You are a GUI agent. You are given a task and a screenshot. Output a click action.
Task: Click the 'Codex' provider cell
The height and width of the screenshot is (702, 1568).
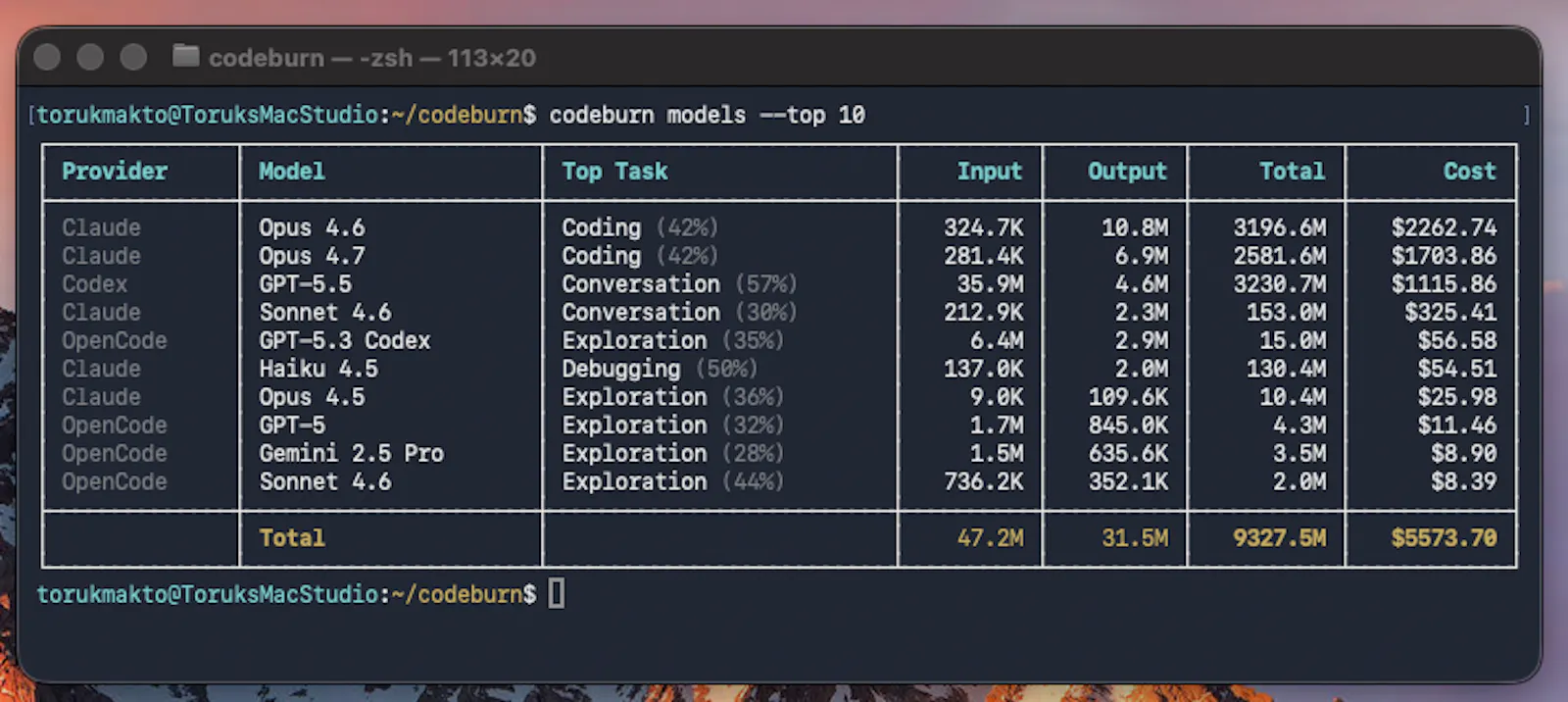tap(95, 284)
